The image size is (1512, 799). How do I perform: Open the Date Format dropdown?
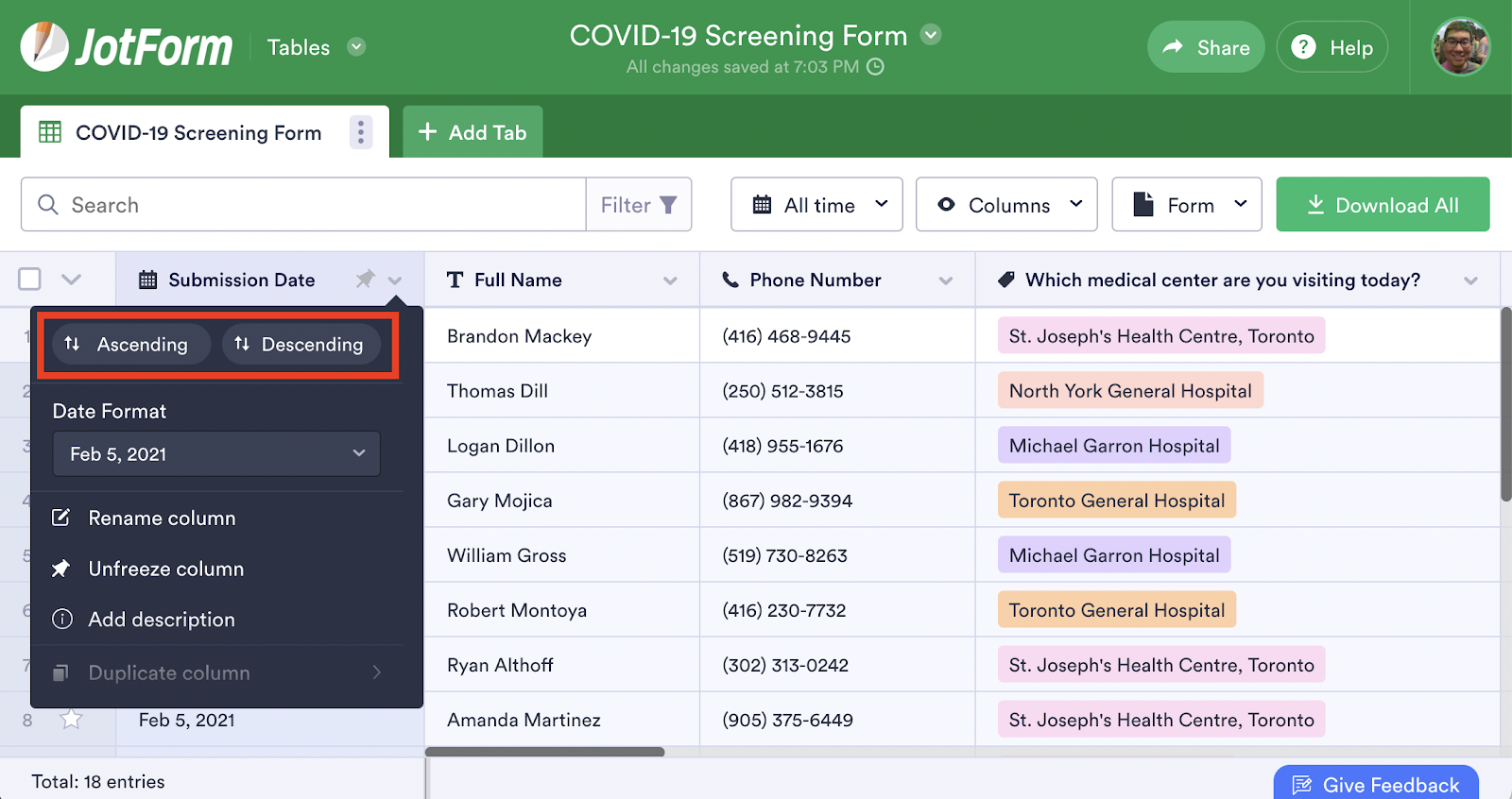click(216, 454)
